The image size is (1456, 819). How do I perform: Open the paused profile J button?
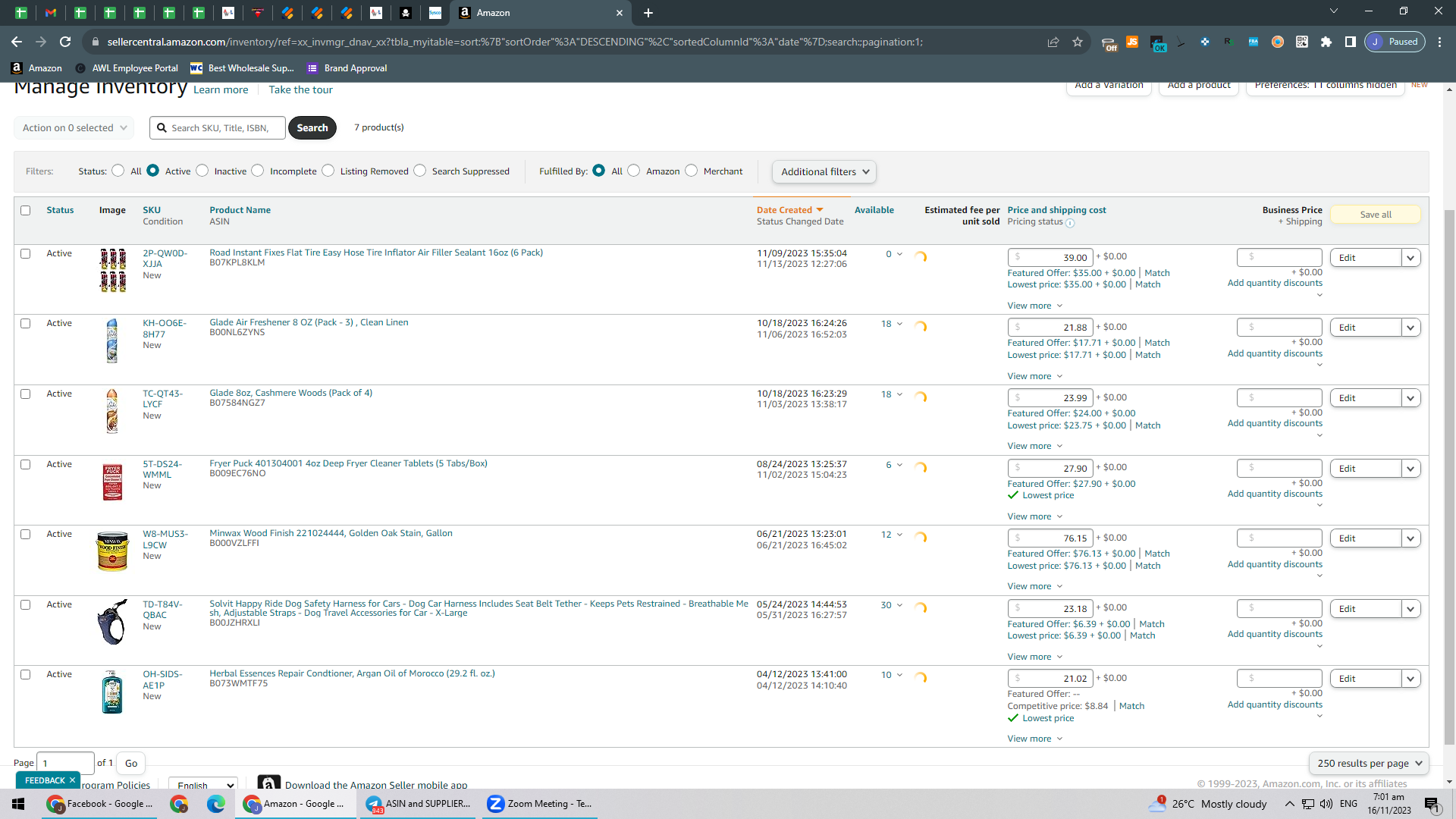point(1395,42)
